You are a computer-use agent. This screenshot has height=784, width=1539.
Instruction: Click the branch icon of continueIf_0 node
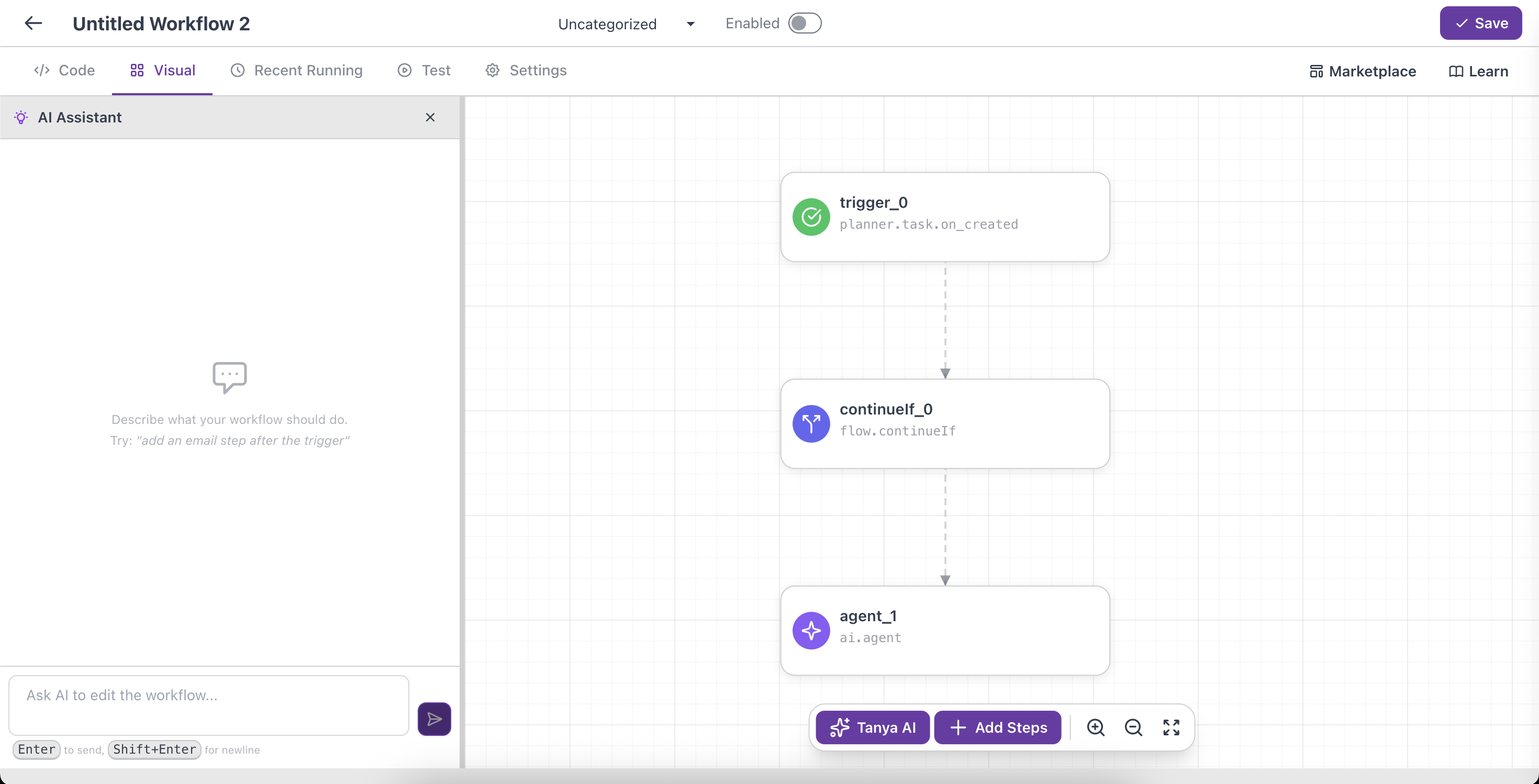811,424
